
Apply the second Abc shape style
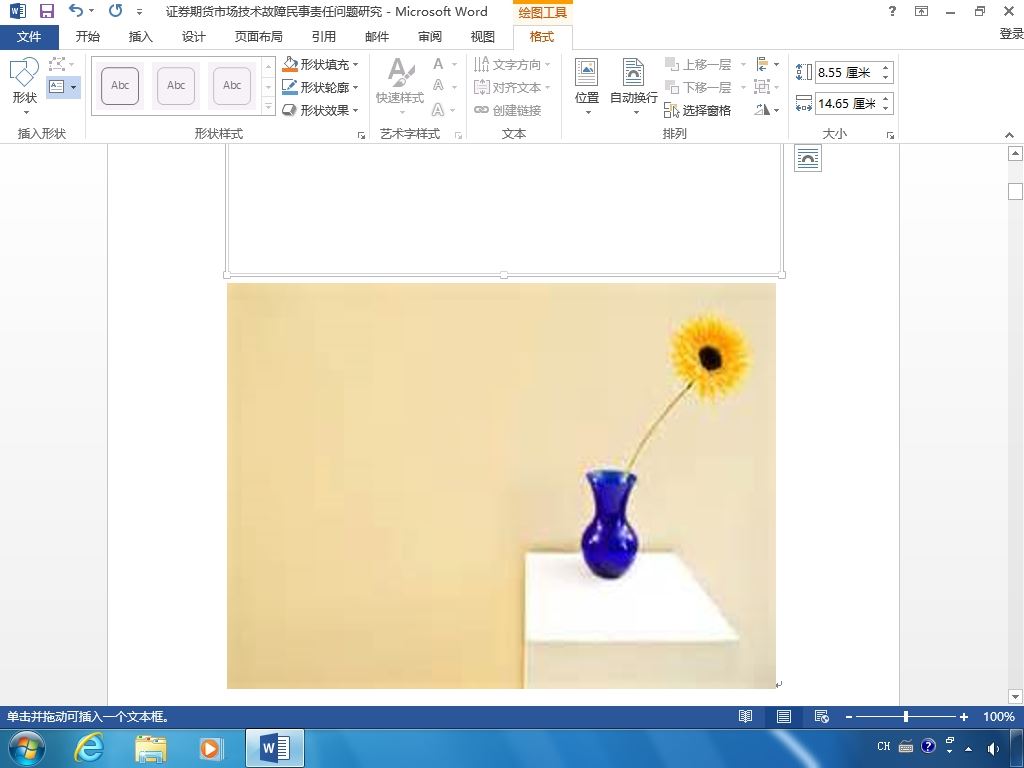(x=176, y=86)
